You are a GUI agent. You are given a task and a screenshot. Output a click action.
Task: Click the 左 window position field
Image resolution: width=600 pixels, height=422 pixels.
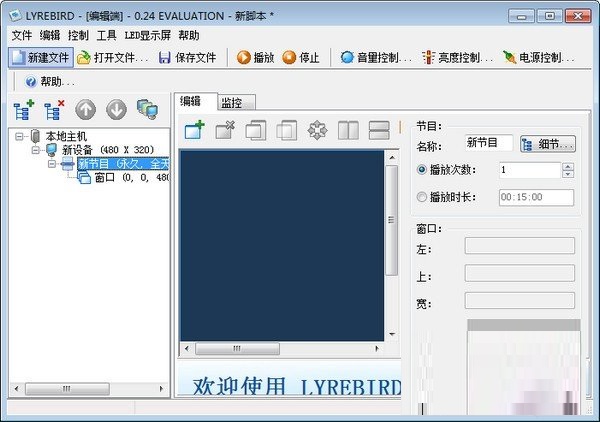click(520, 246)
